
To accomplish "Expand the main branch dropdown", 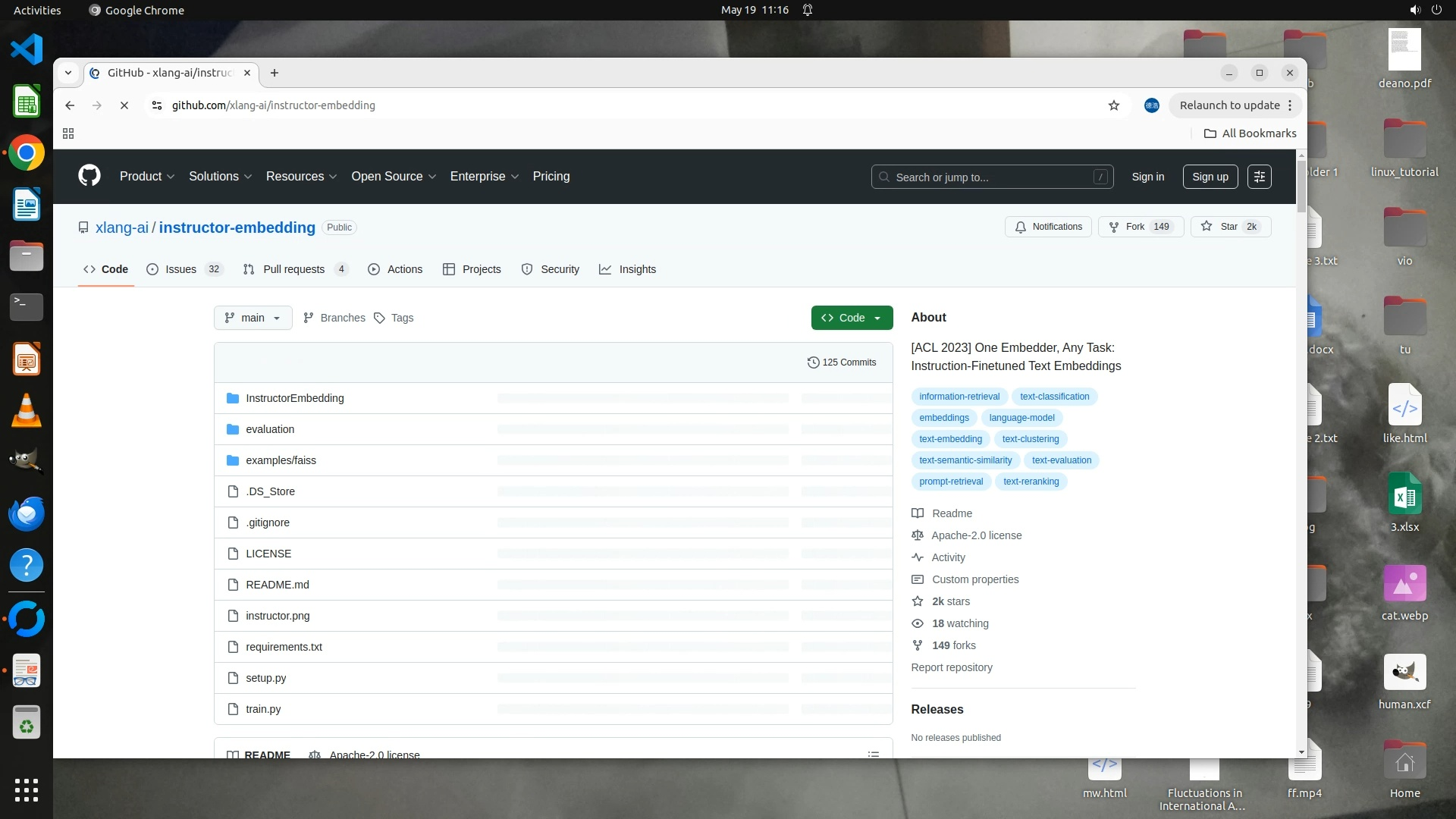I will (253, 318).
